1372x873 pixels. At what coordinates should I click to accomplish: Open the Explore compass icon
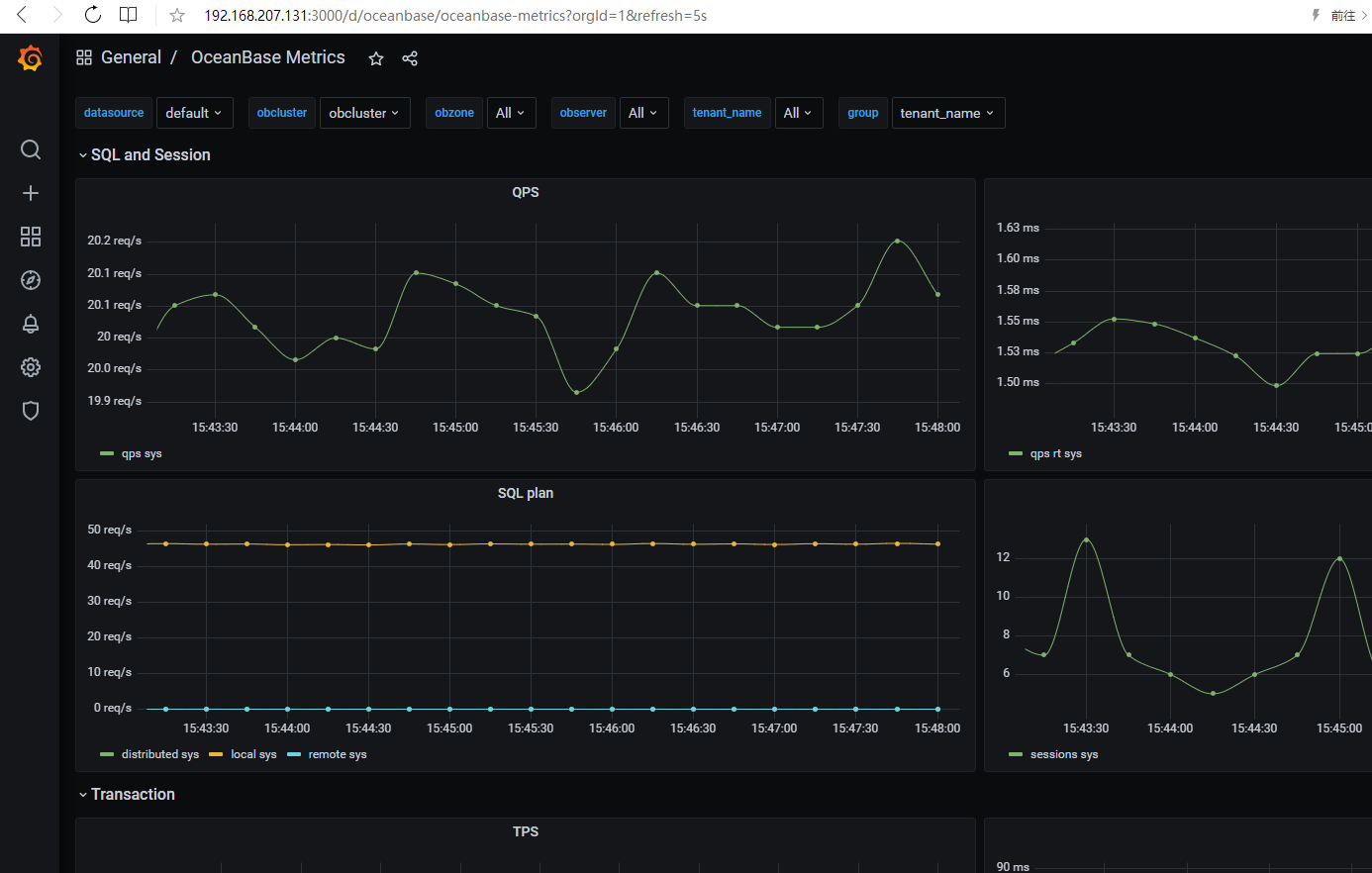(x=31, y=280)
